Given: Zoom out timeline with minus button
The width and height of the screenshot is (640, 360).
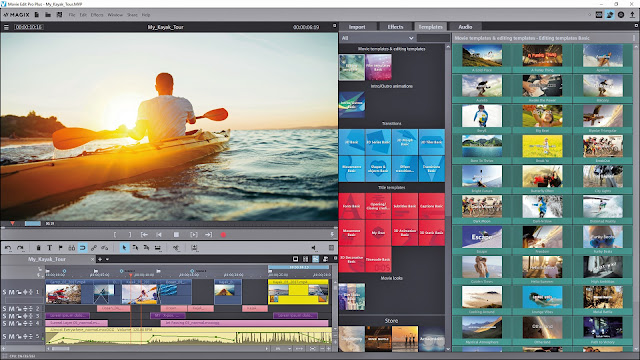Looking at the screenshot, I should (x=322, y=349).
